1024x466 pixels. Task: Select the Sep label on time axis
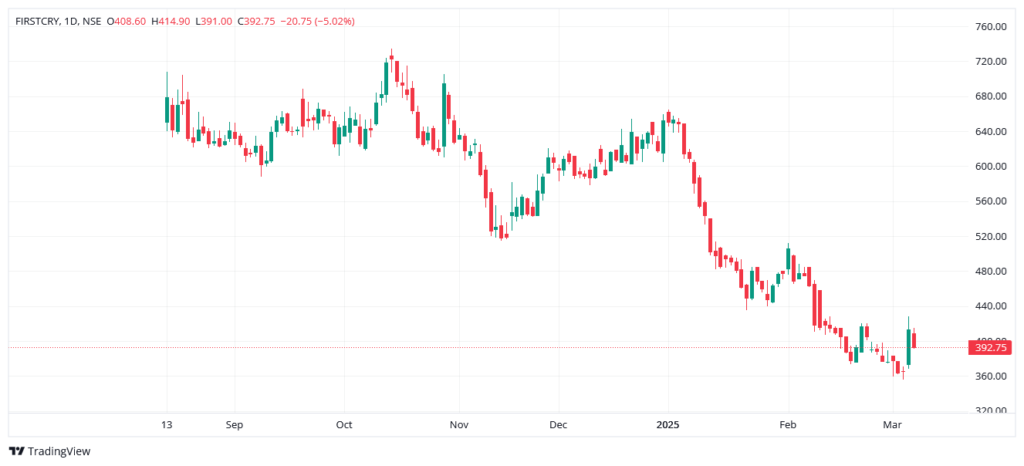234,424
